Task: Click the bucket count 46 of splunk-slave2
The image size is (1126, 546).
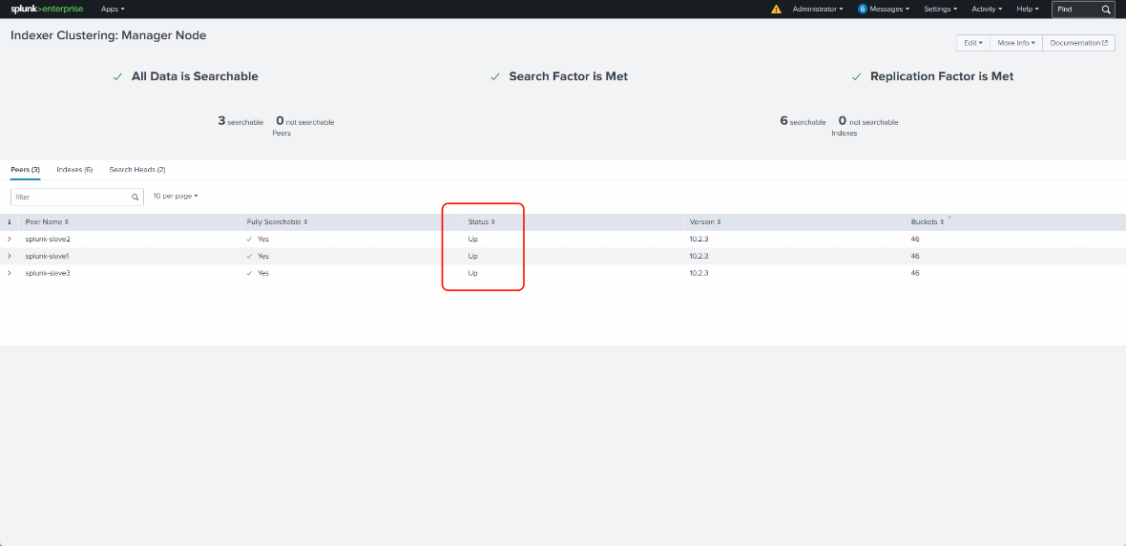Action: pos(916,239)
